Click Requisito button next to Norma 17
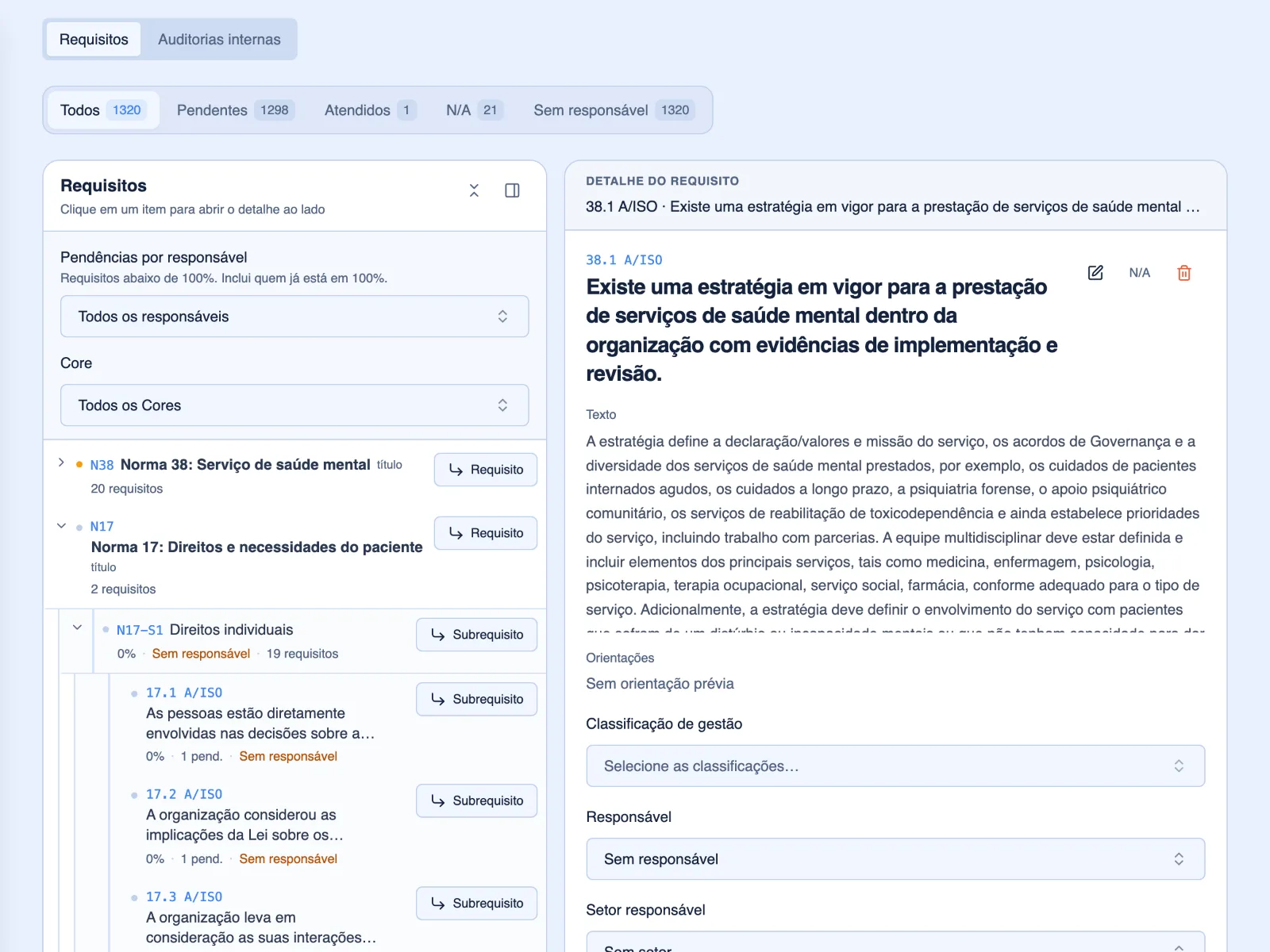 [486, 533]
